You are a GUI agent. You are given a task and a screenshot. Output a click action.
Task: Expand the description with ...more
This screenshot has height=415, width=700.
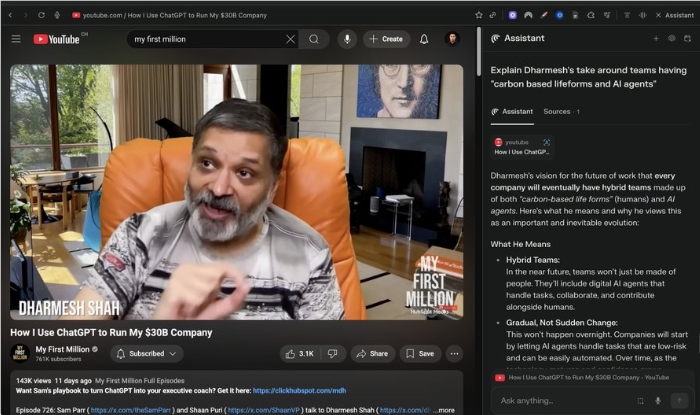click(445, 410)
